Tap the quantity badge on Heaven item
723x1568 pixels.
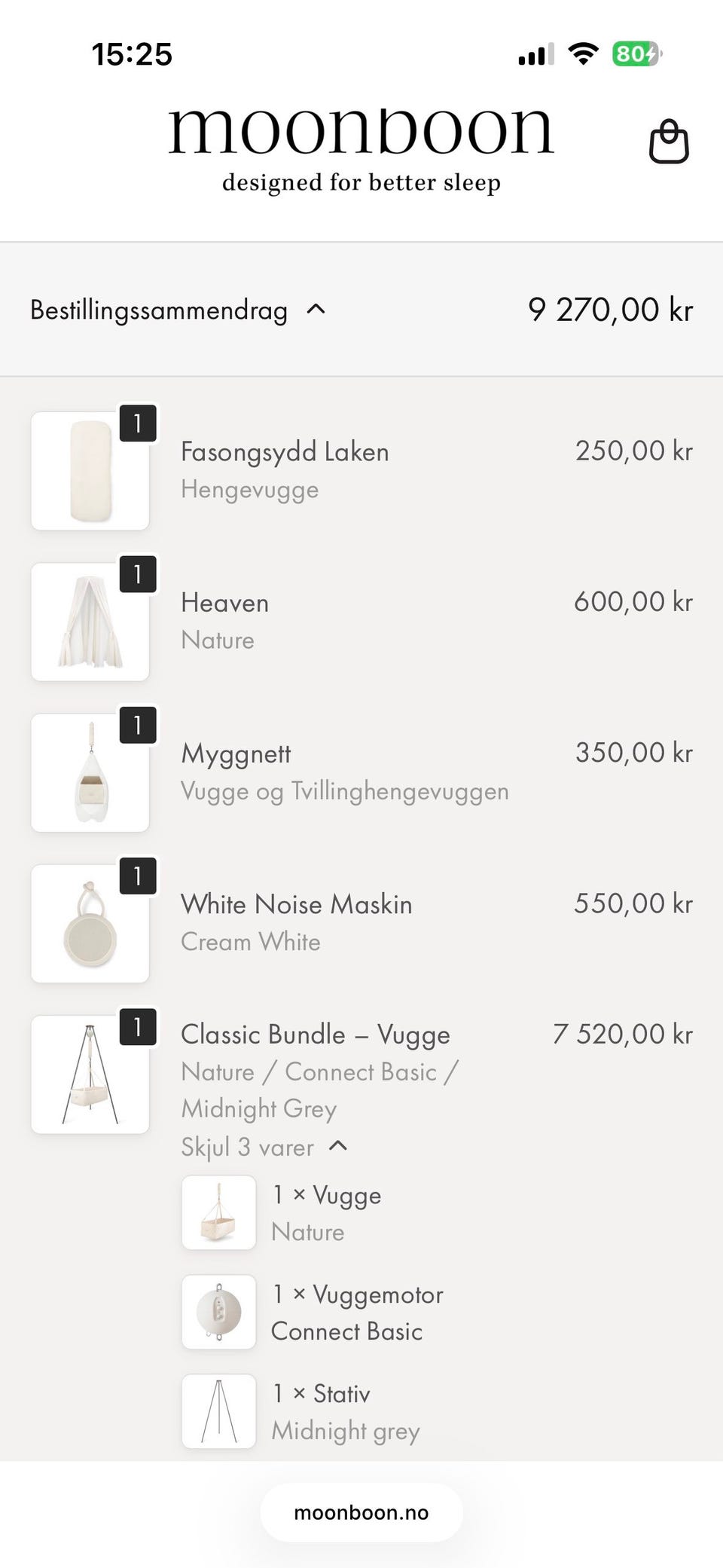pos(138,574)
